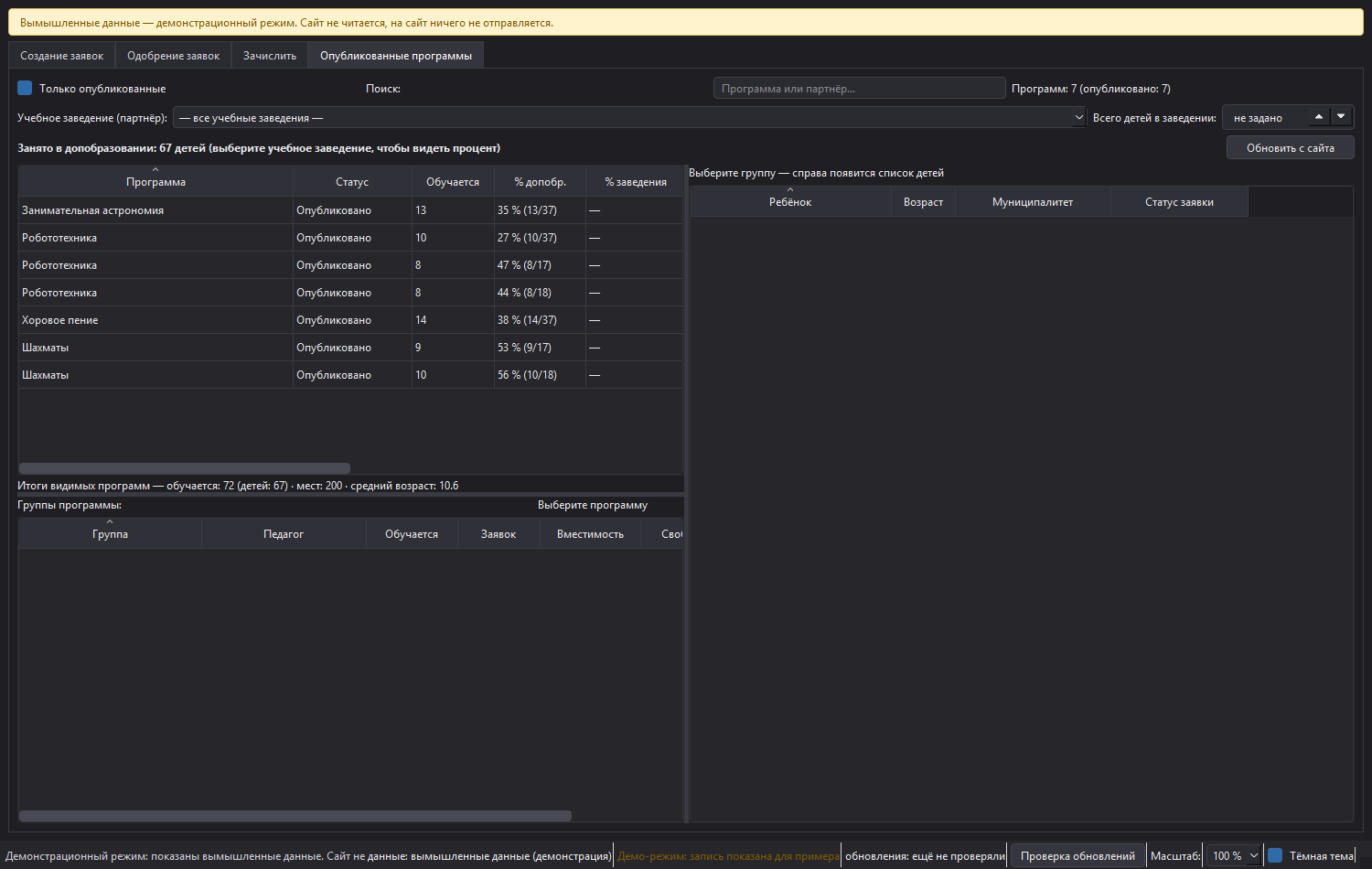Increase «Всего детей в заведении» with up arrow
Image resolution: width=1372 pixels, height=869 pixels.
coord(1319,117)
